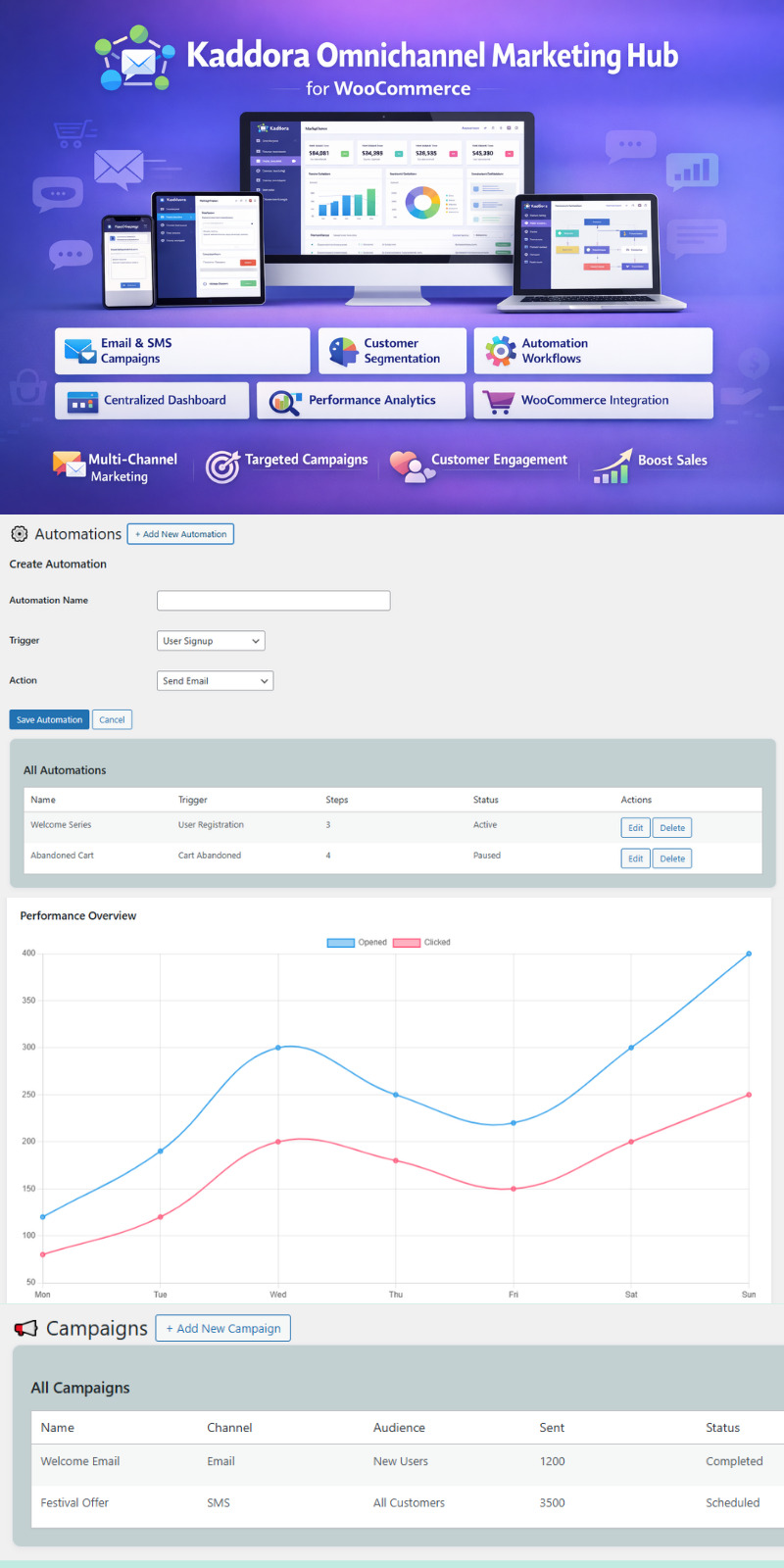Click the All Customers audience cell
Image resolution: width=784 pixels, height=1568 pixels.
tap(409, 1502)
